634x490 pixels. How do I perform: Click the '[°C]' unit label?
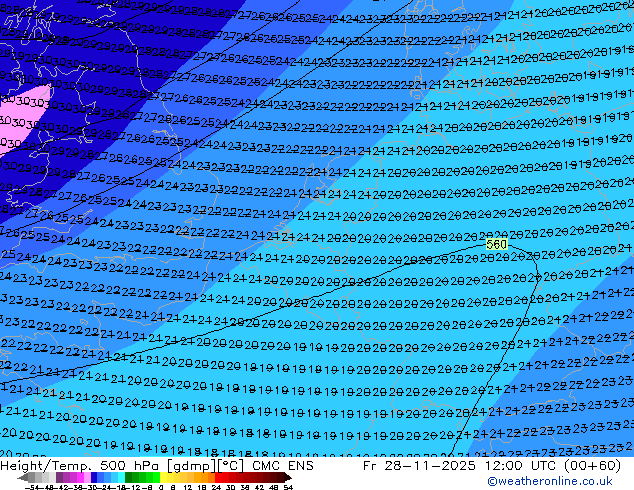[x=231, y=466]
